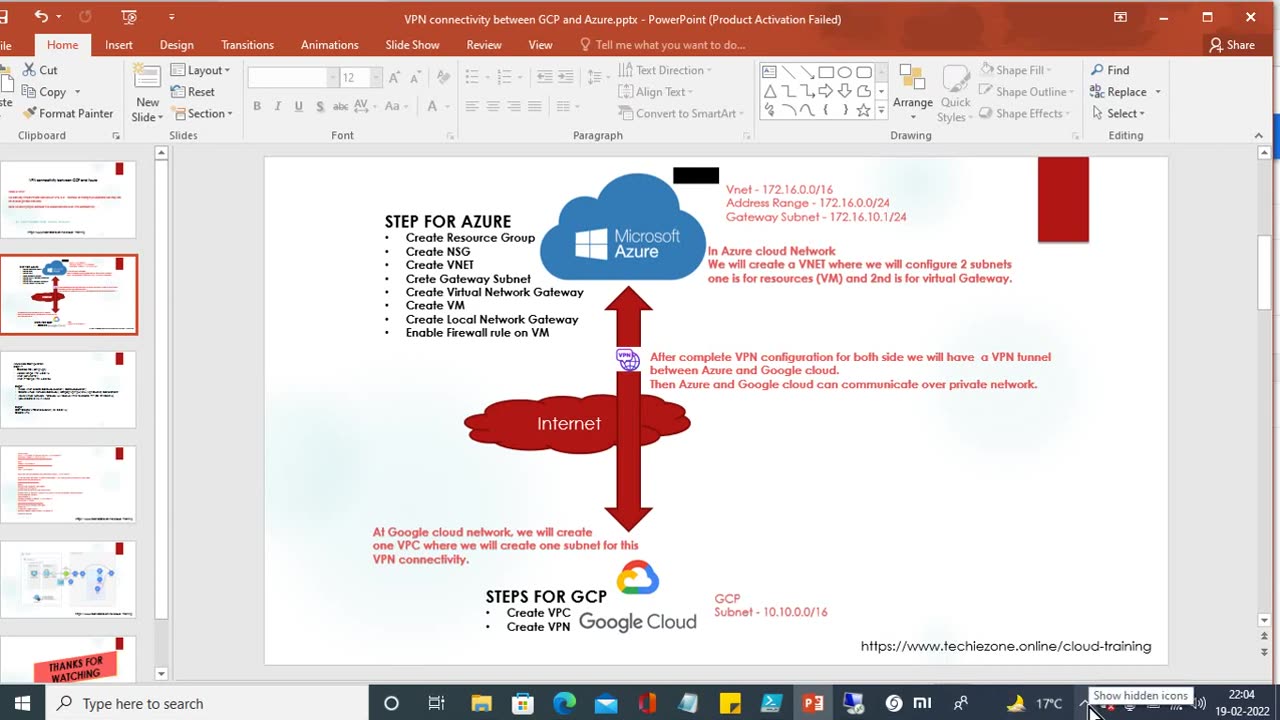Justify text in paragraph group

[537, 106]
